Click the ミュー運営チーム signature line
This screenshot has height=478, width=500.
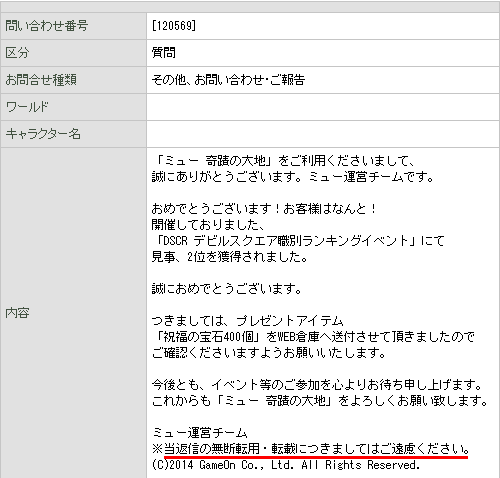point(200,433)
